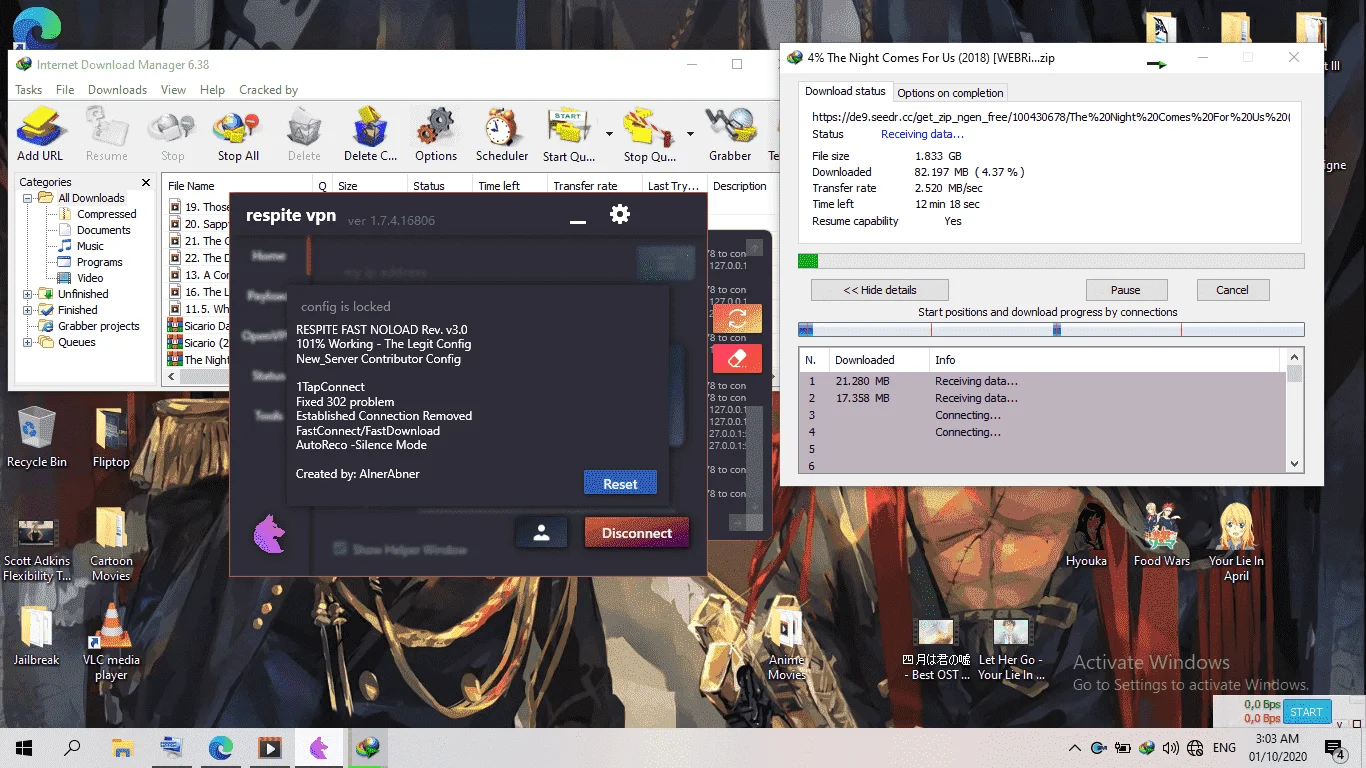Collapse the All Downloads tree node

pyautogui.click(x=28, y=198)
